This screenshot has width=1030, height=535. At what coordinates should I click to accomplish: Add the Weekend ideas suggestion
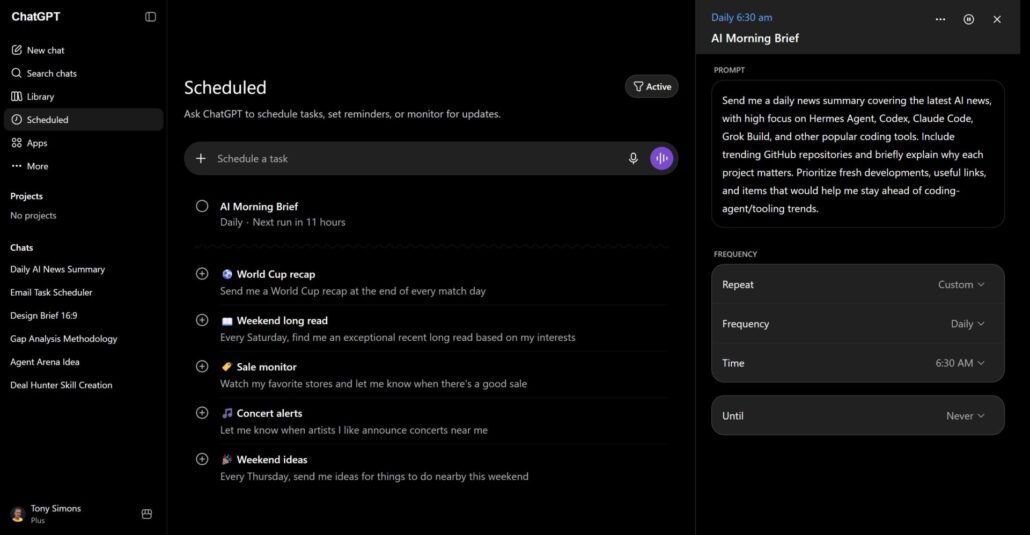[202, 459]
